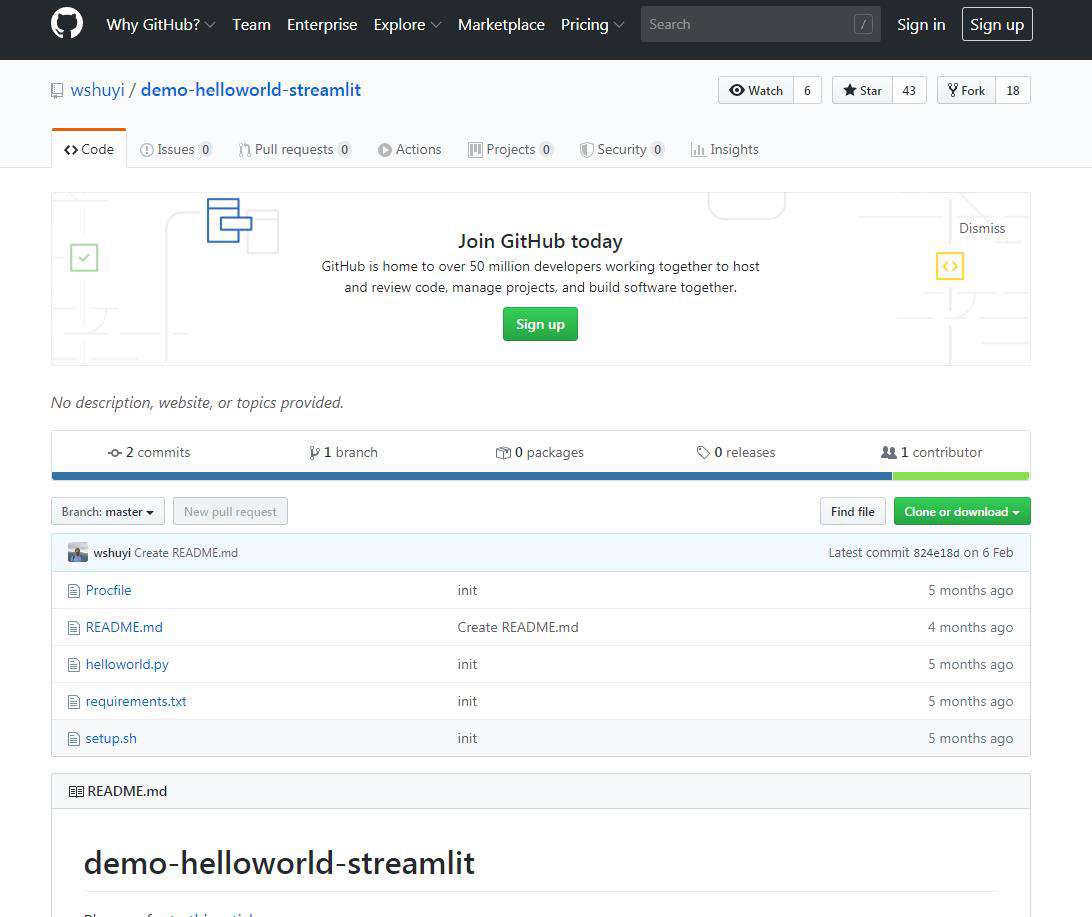Star the repository
Viewport: 1092px width, 917px height.
862,91
